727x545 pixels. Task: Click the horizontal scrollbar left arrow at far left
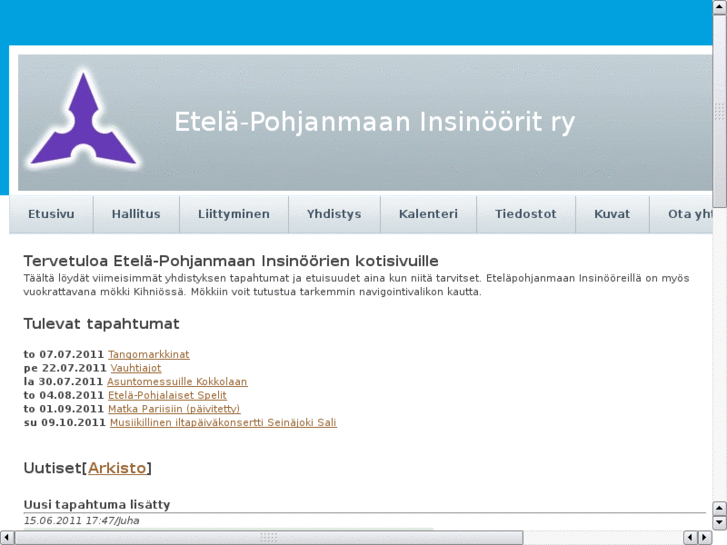tap(7, 538)
